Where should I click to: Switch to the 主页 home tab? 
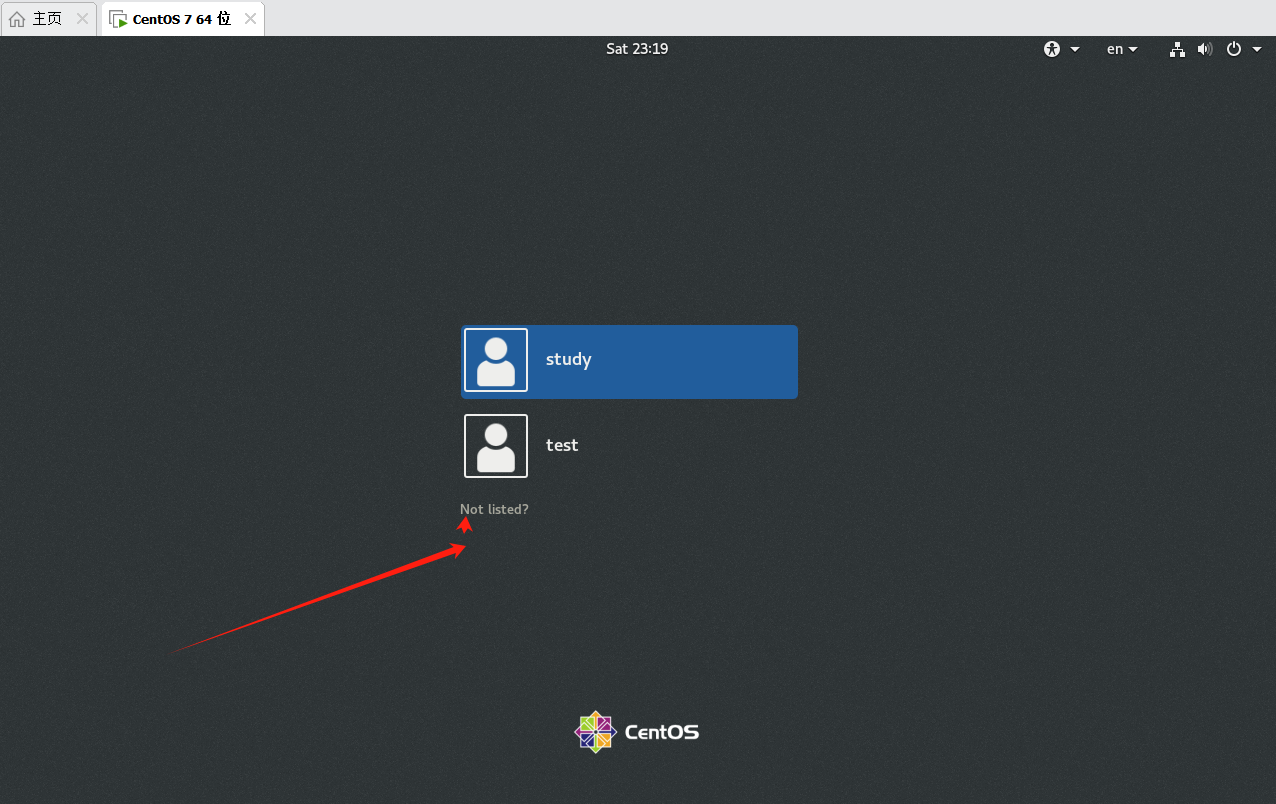[x=49, y=19]
